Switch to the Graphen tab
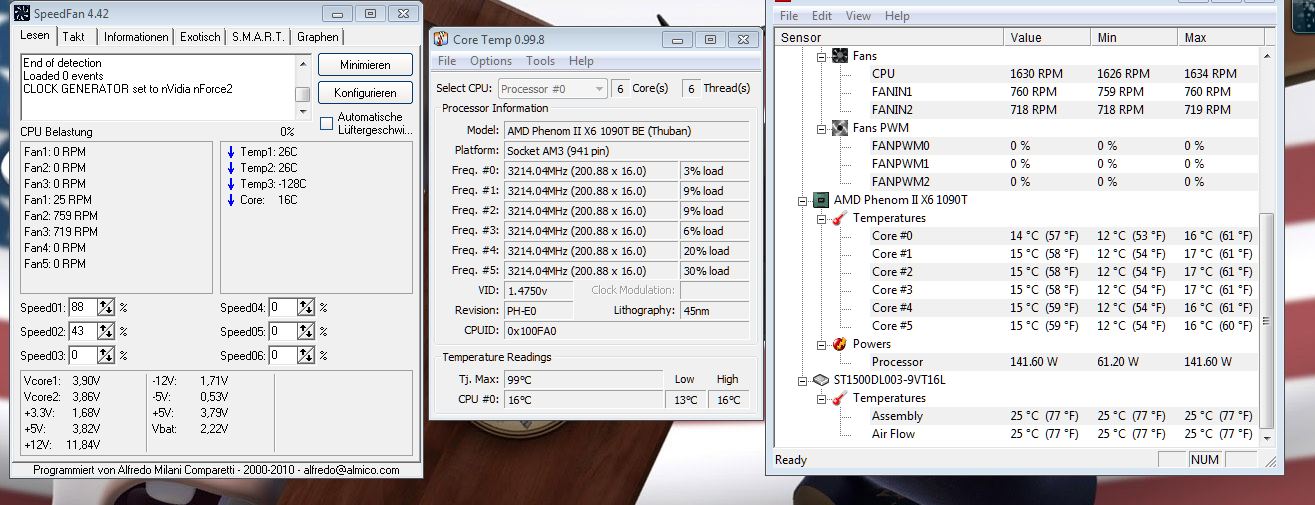Image resolution: width=1315 pixels, height=505 pixels. pyautogui.click(x=318, y=37)
